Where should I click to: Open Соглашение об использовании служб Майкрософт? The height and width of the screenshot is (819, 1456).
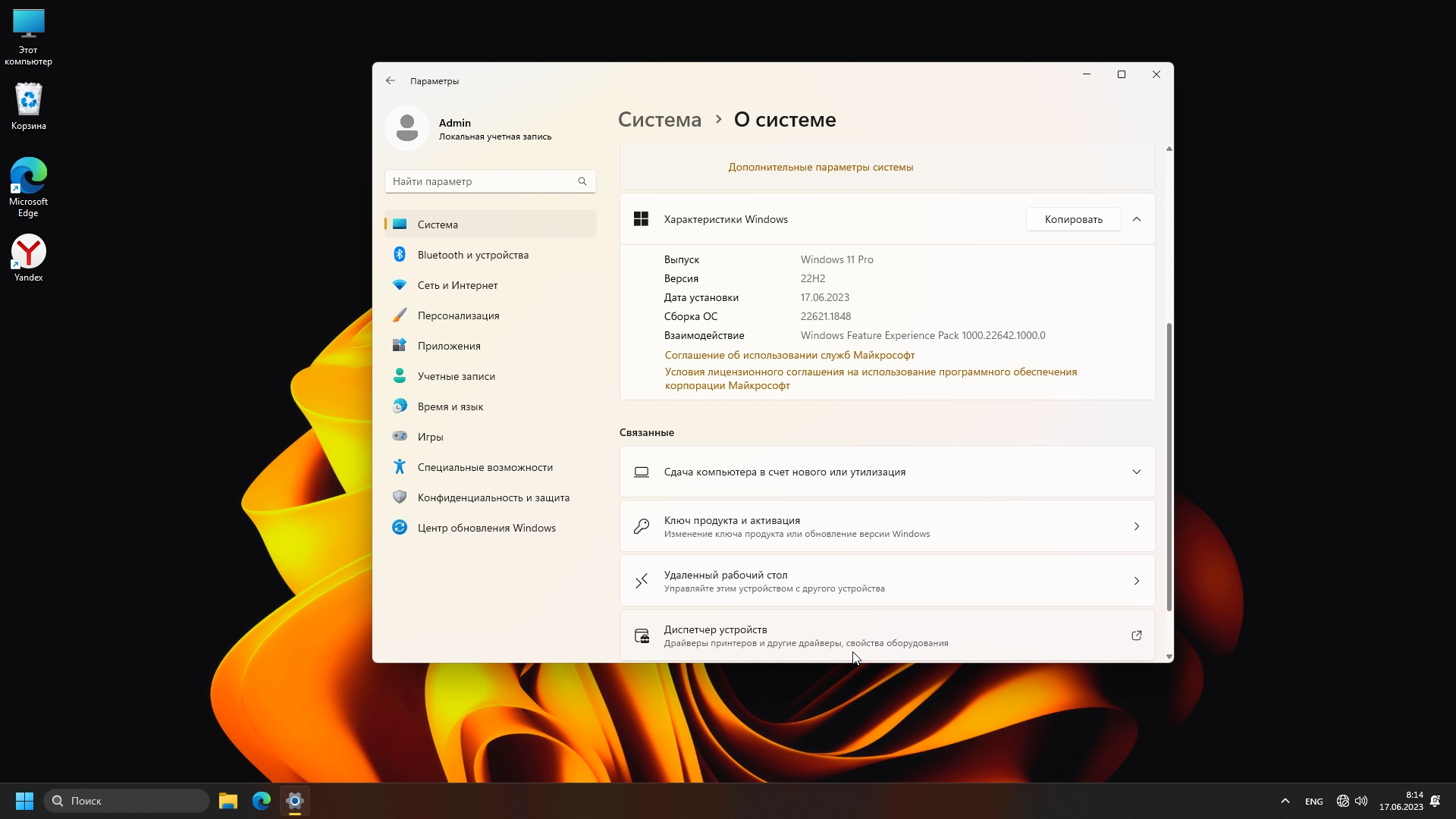[x=789, y=355]
